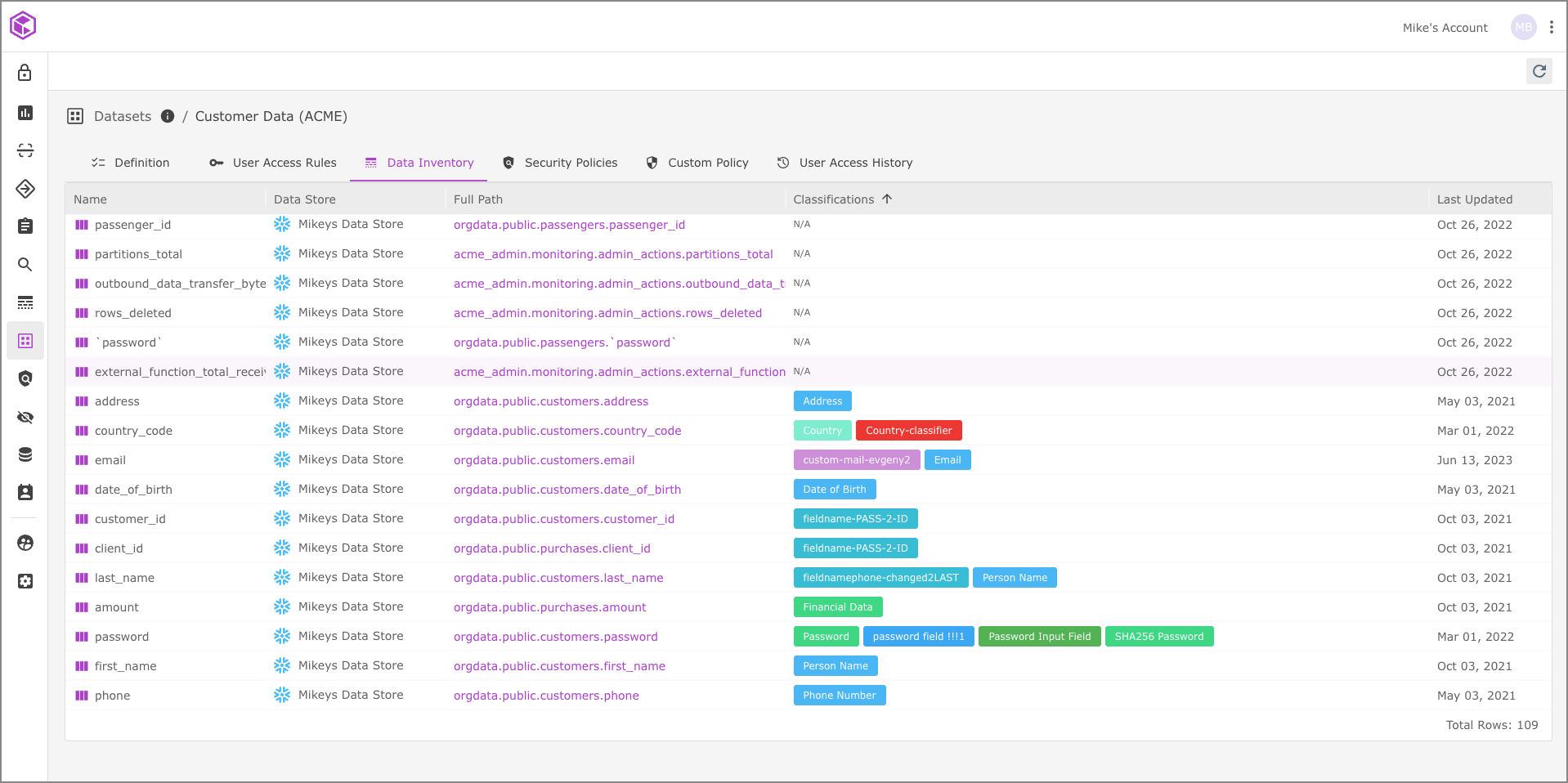
Task: Open the three-dot account menu
Action: click(x=1551, y=27)
